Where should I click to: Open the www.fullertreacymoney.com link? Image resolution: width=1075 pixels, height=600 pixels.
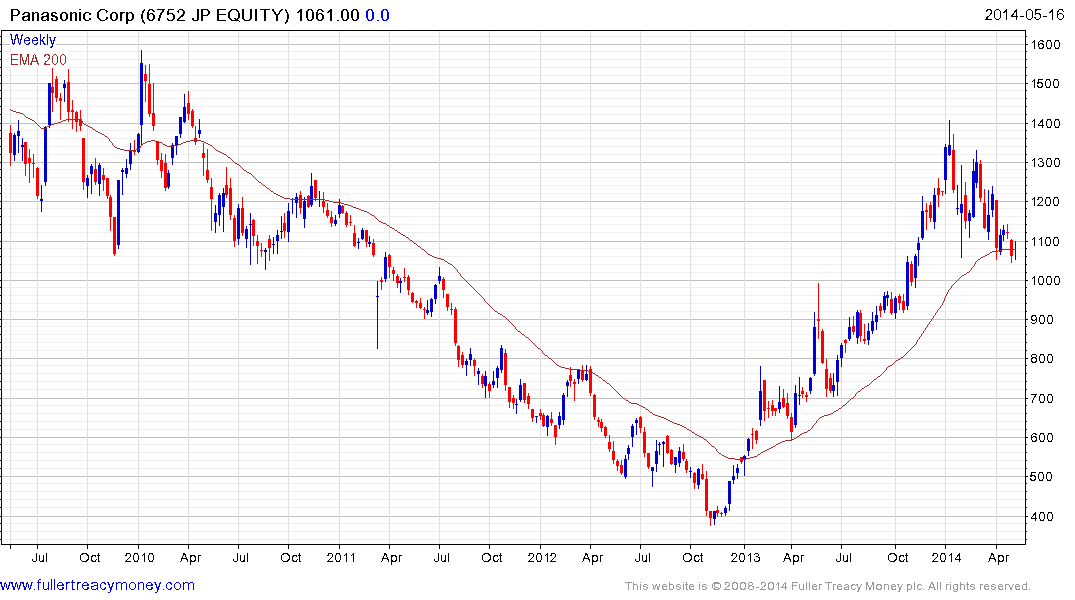pos(98,585)
